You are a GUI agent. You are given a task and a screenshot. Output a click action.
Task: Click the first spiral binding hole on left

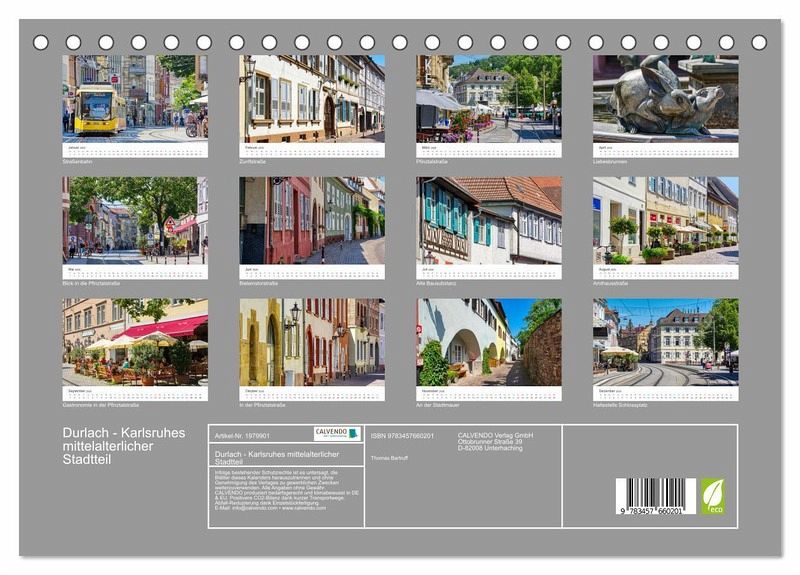point(41,42)
